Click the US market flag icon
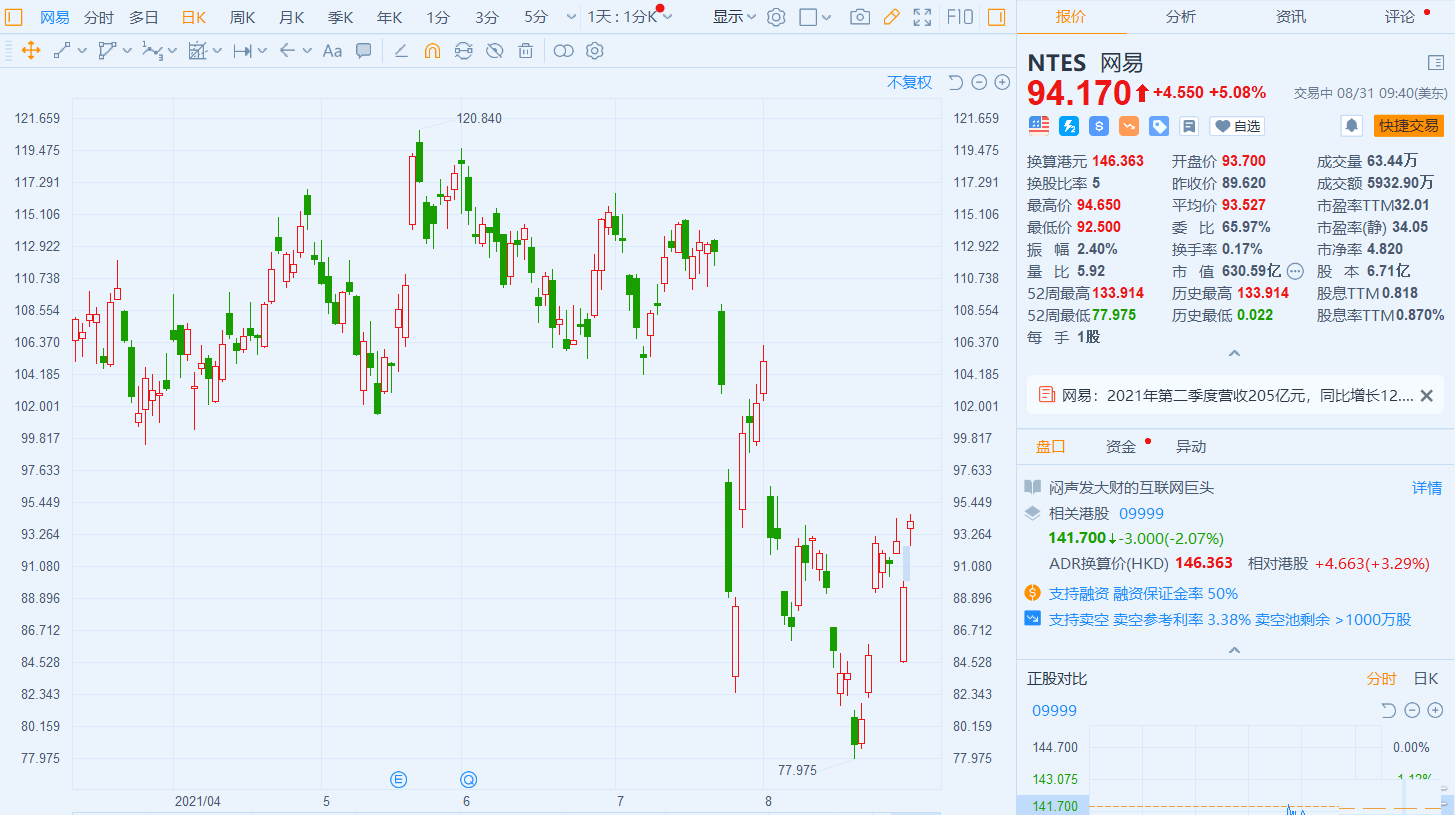Screen dimensions: 1455x815 point(1039,126)
